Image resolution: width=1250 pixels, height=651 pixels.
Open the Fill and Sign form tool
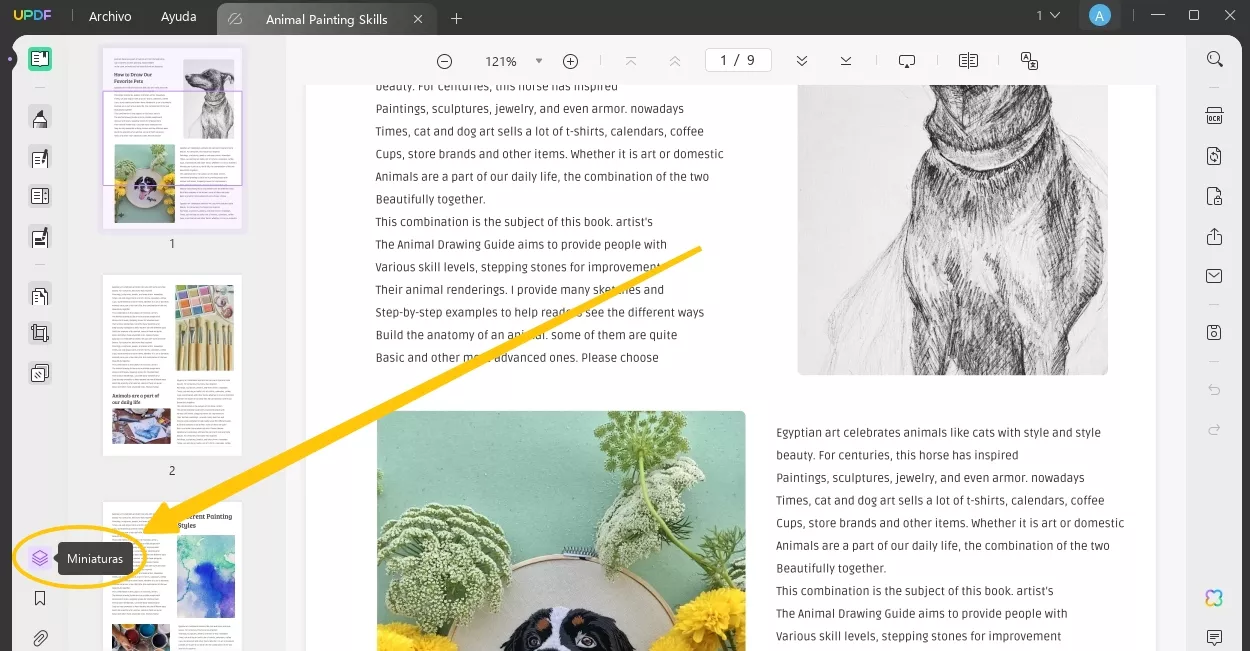(40, 237)
